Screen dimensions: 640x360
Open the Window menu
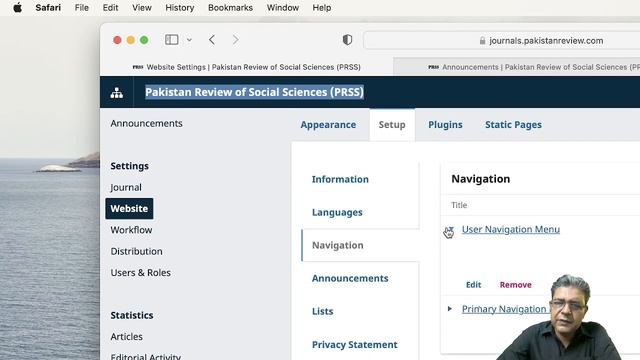click(282, 8)
